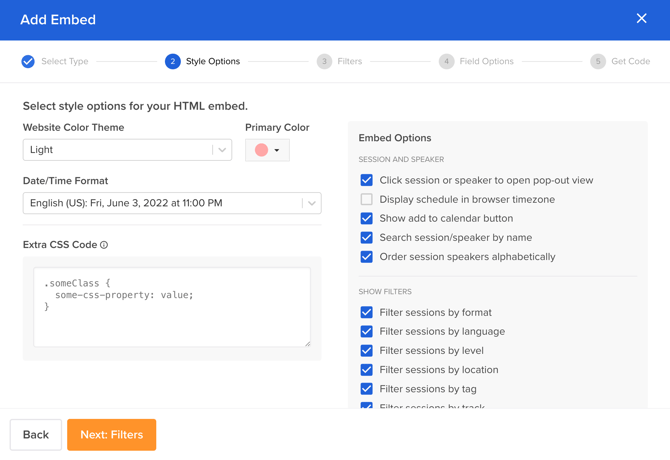Click the Extra CSS Code info icon
Screen dimensions: 670x460
[x=104, y=245]
